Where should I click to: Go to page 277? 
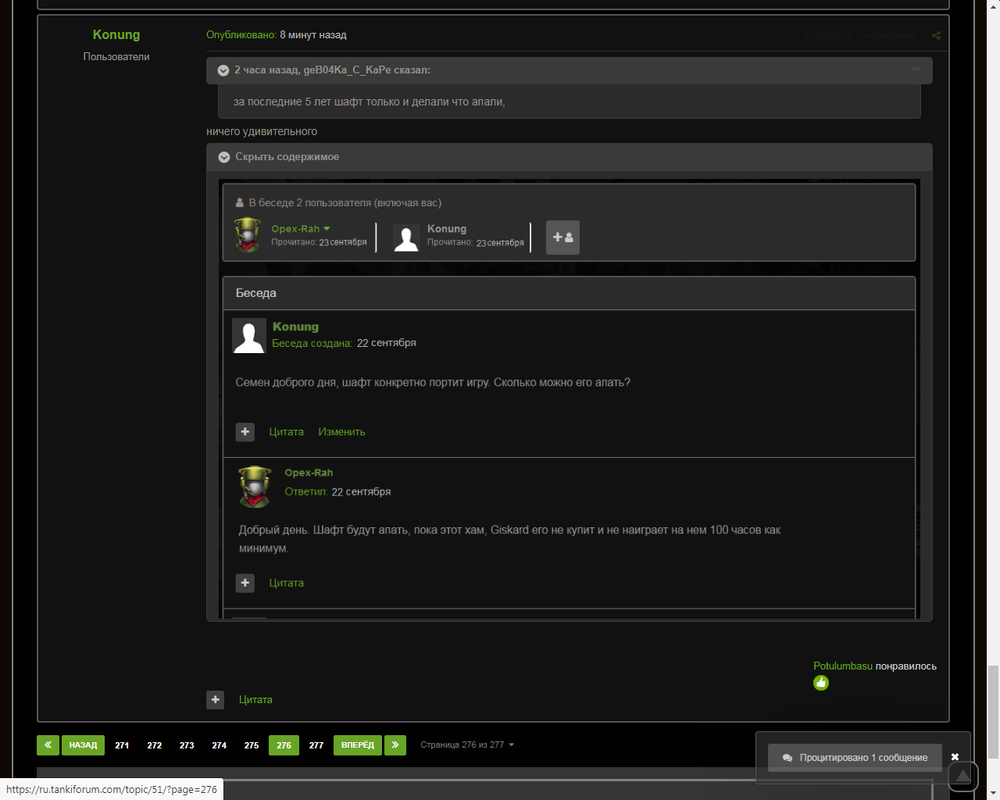click(316, 745)
